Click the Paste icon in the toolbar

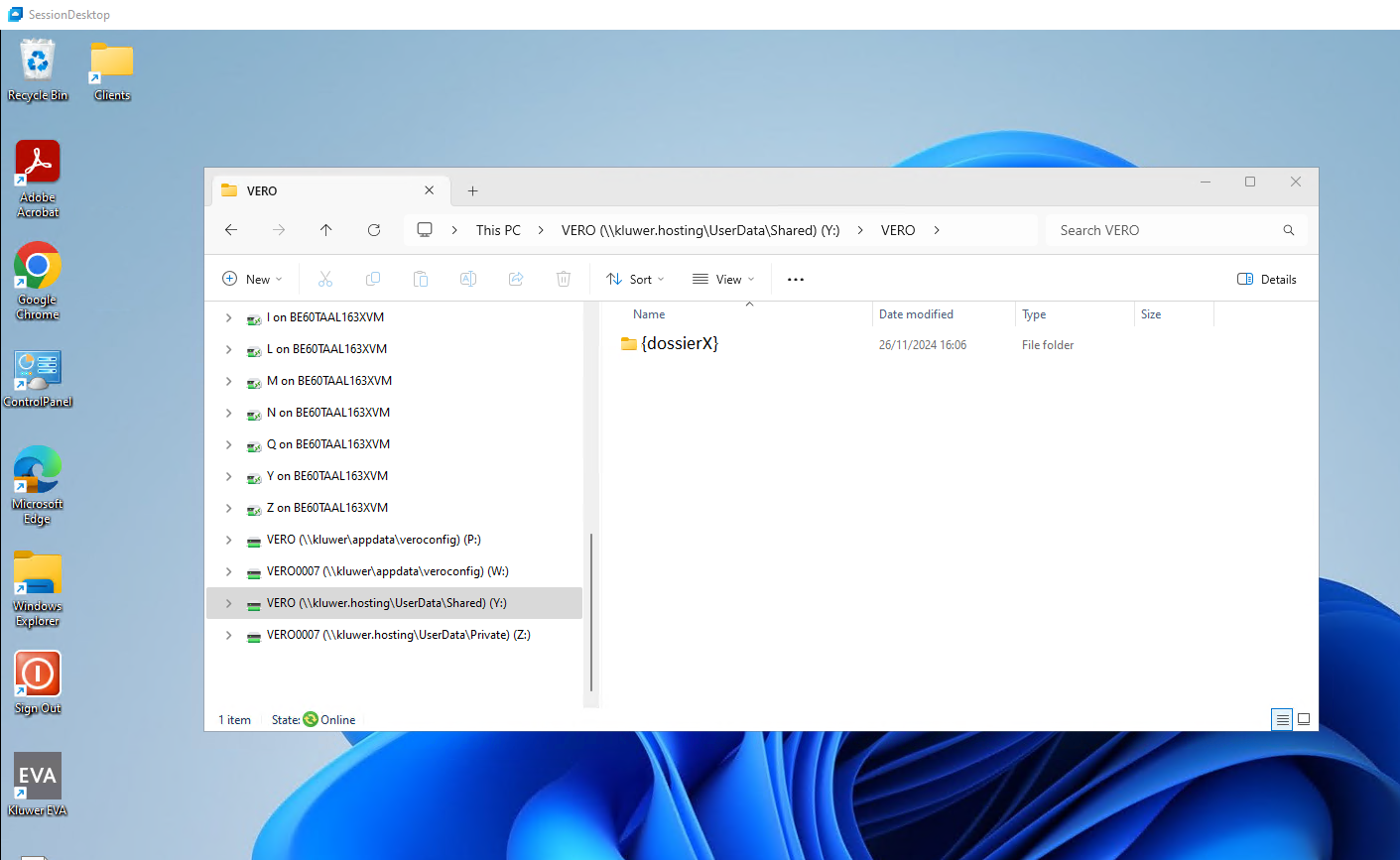[421, 279]
